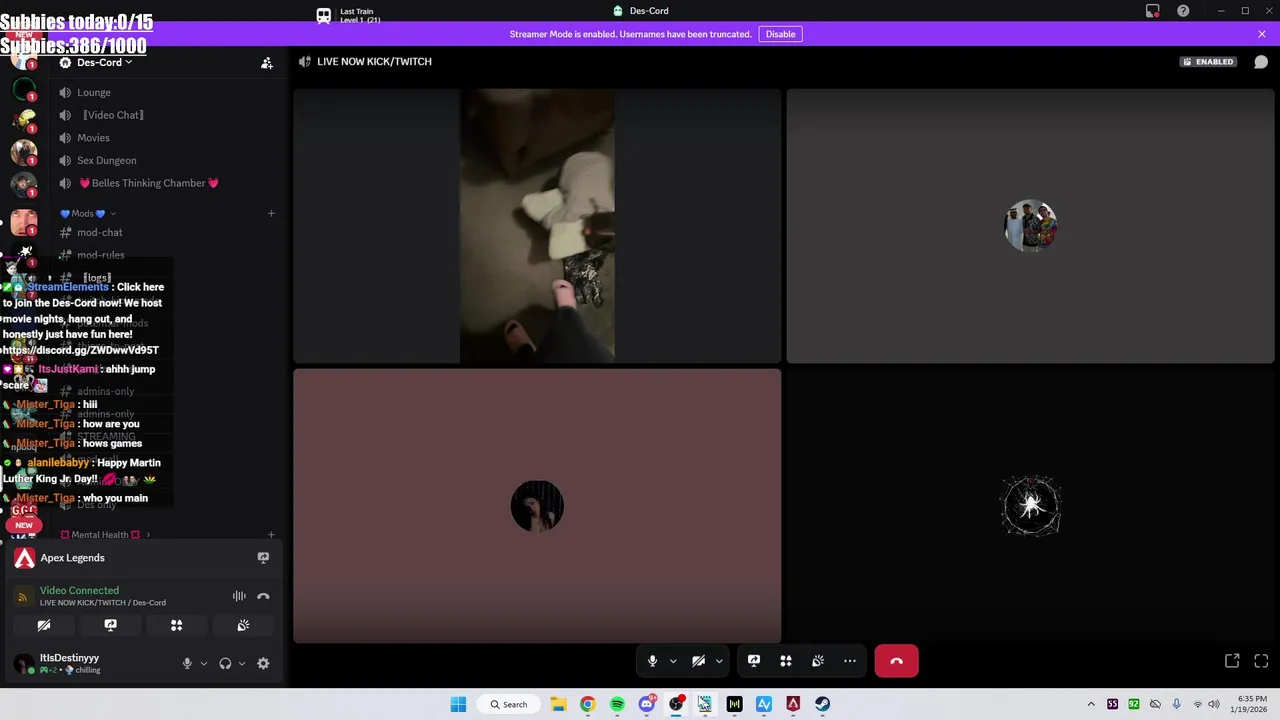Open output device options arrow

point(242,663)
